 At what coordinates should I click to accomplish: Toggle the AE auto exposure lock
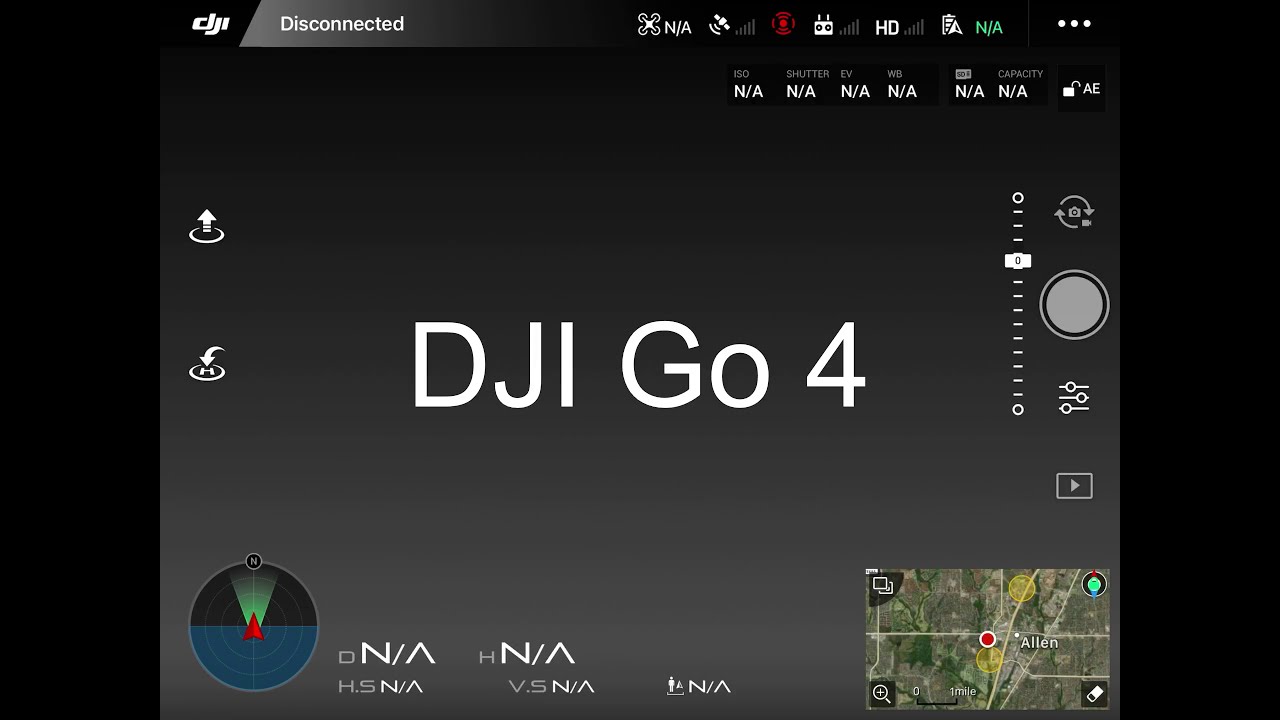[x=1081, y=89]
